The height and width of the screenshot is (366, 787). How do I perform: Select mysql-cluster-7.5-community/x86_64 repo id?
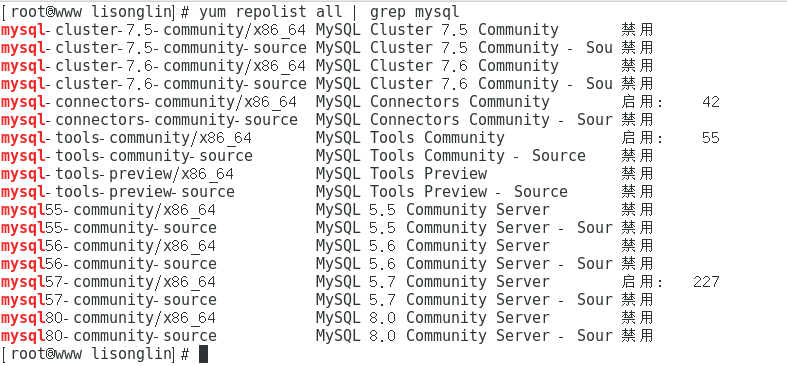click(153, 30)
